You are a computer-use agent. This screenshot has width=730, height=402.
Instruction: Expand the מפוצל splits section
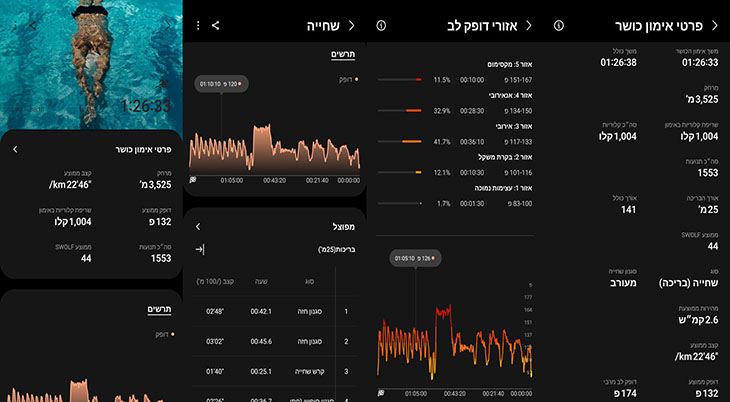pyautogui.click(x=198, y=226)
